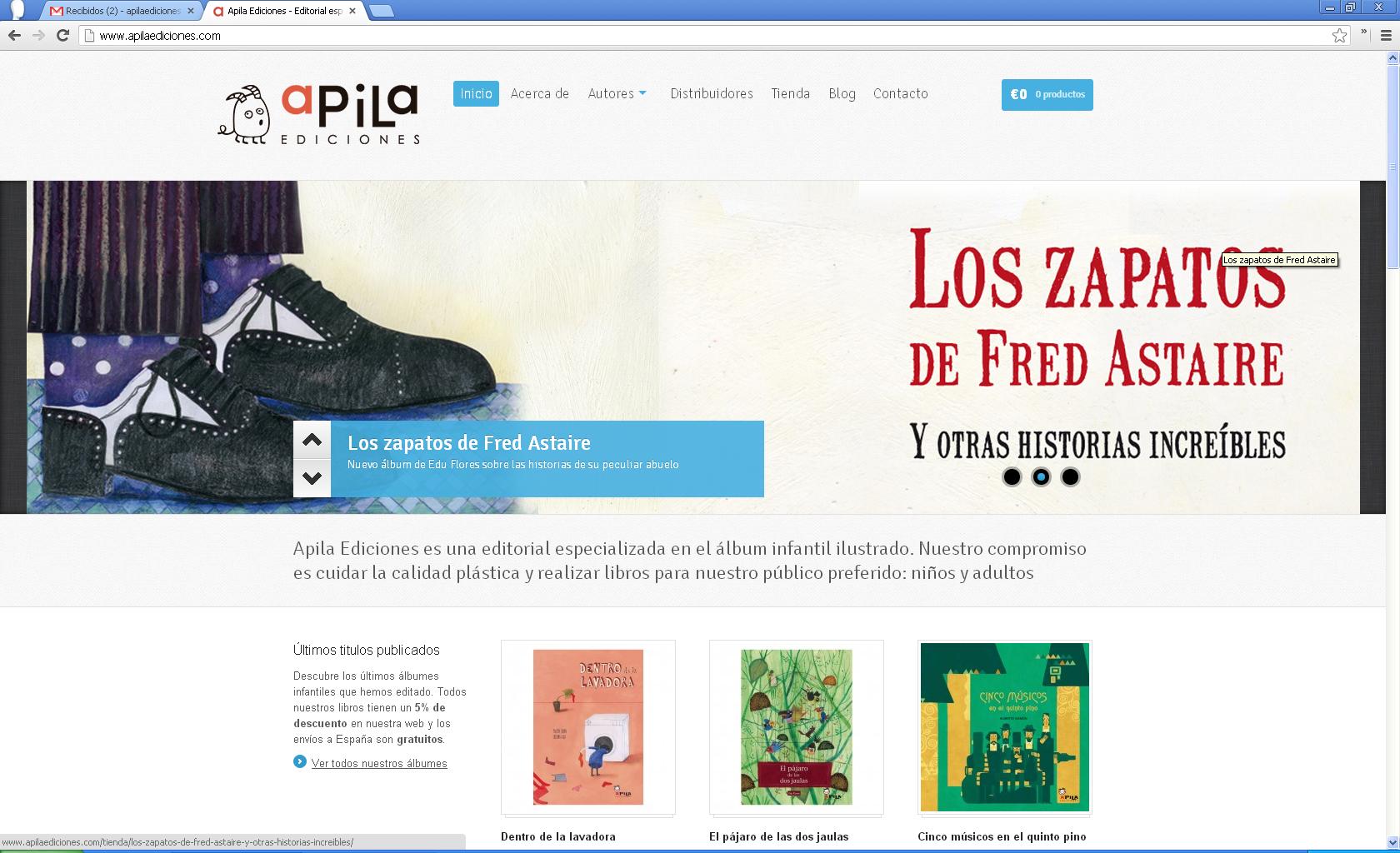
Task: Select the third slider dot
Action: coord(1070,477)
